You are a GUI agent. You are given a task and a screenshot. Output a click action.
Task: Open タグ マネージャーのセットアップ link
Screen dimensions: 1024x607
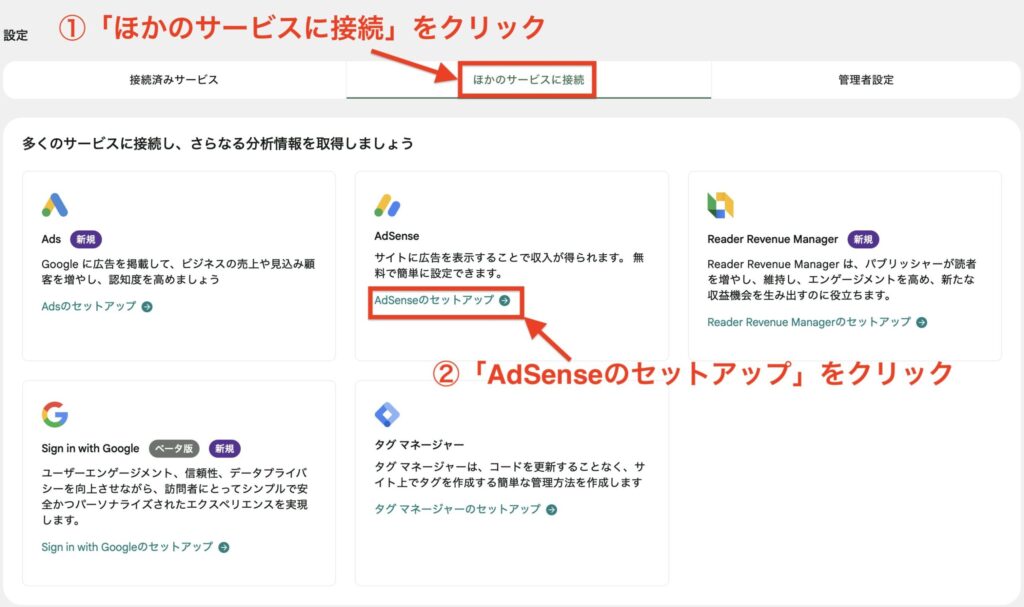tap(457, 510)
